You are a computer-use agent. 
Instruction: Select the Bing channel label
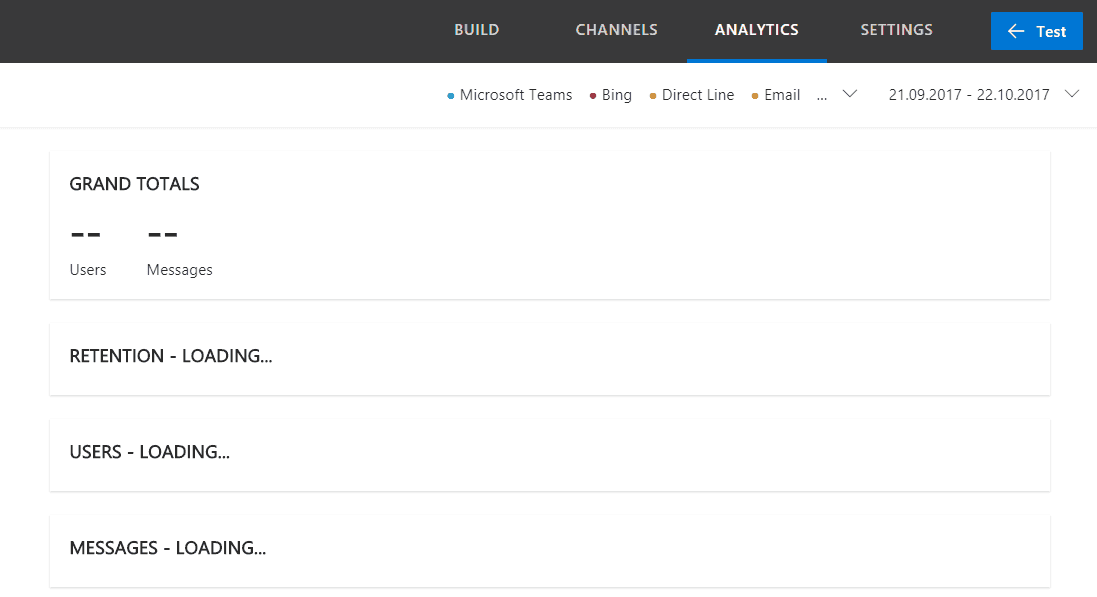(617, 95)
